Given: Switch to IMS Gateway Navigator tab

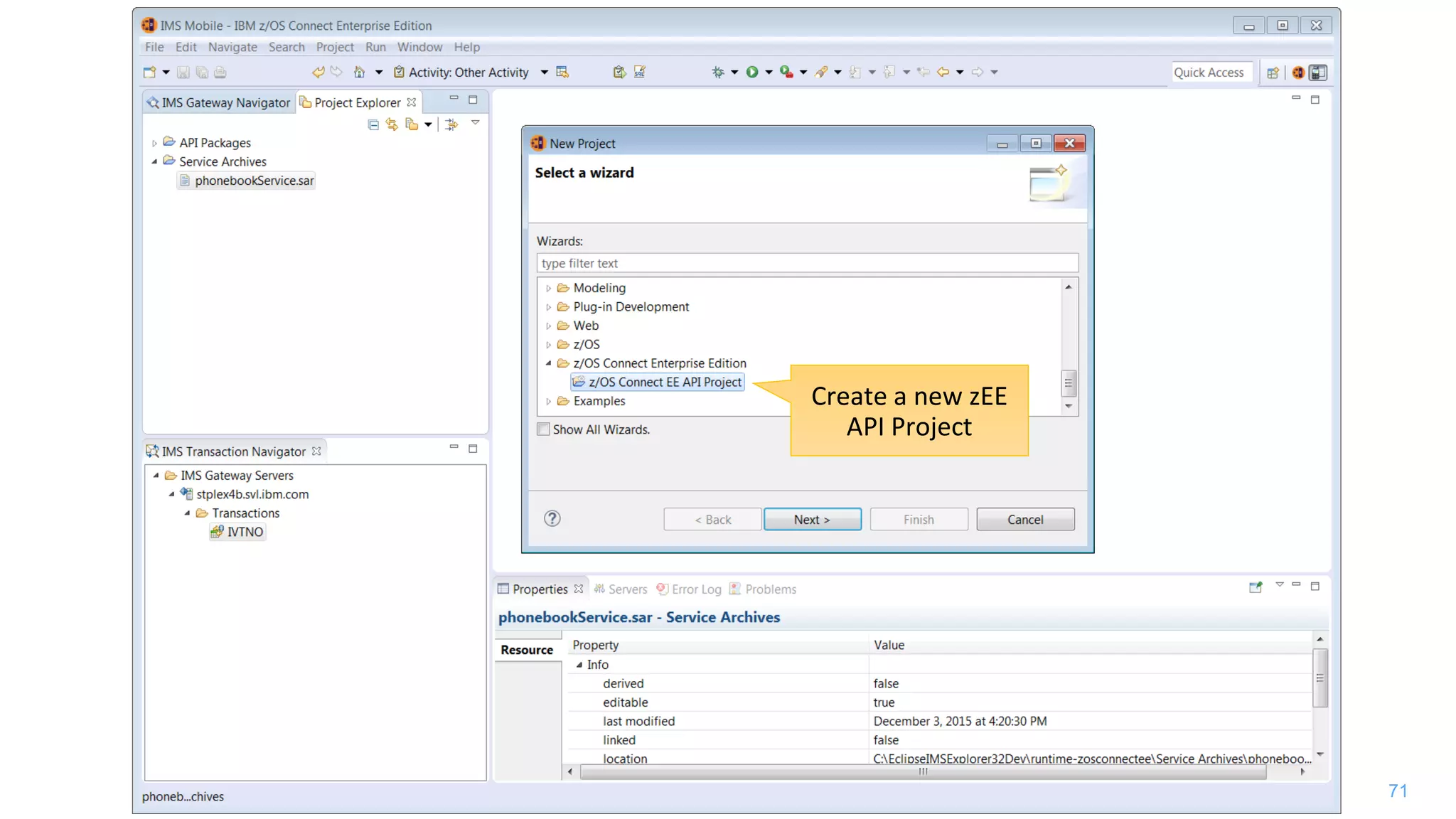Looking at the screenshot, I should pyautogui.click(x=219, y=102).
